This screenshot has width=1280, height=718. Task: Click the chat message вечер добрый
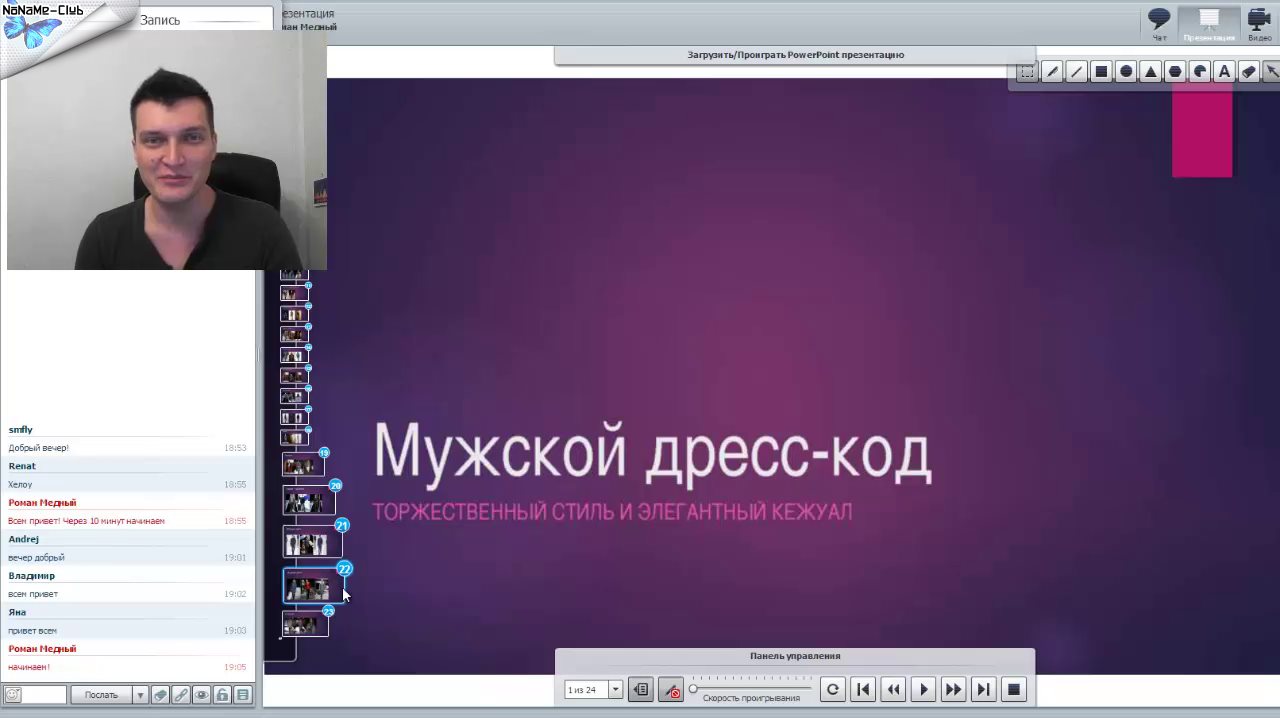coord(36,558)
